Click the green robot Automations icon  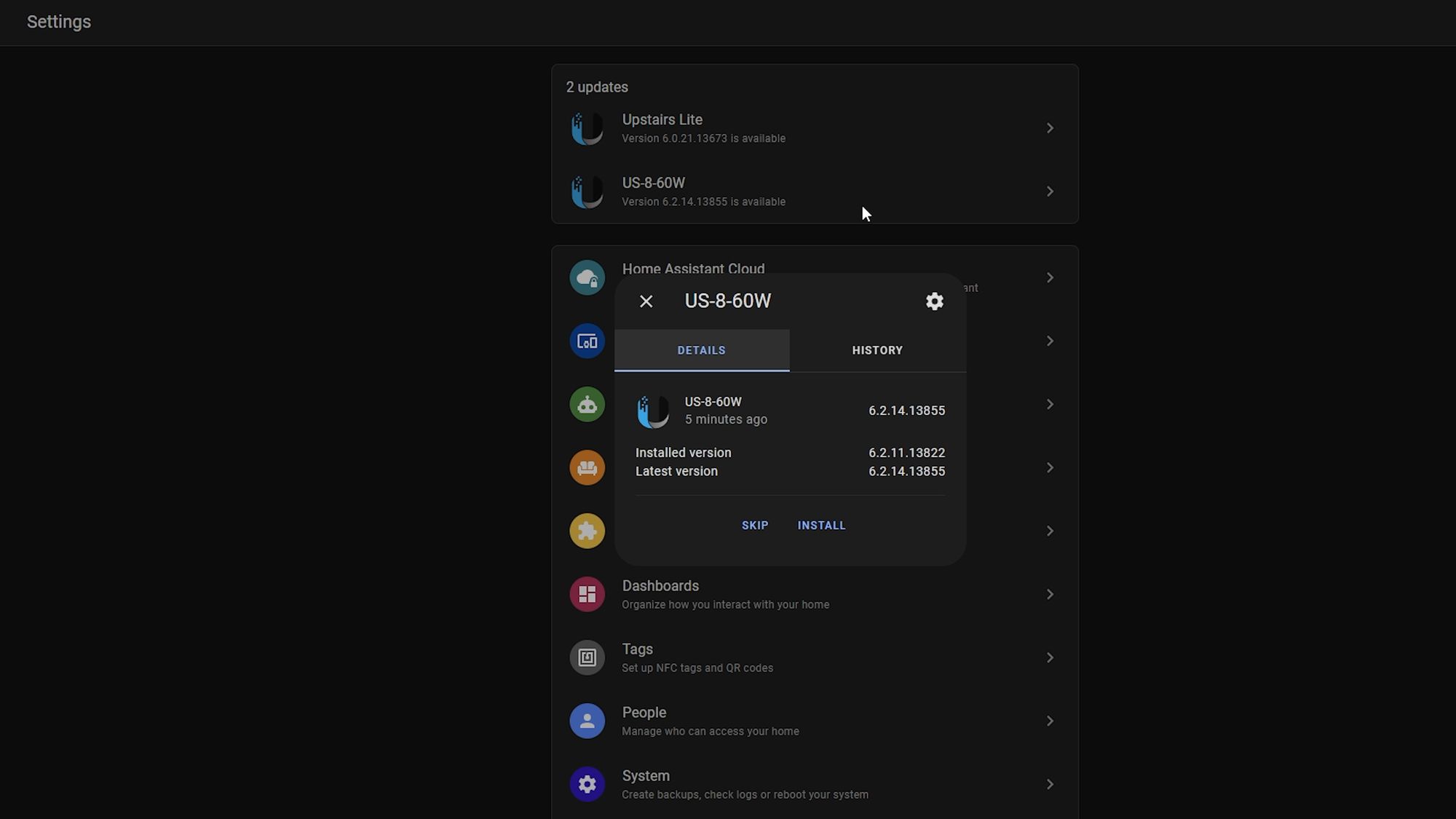point(587,404)
